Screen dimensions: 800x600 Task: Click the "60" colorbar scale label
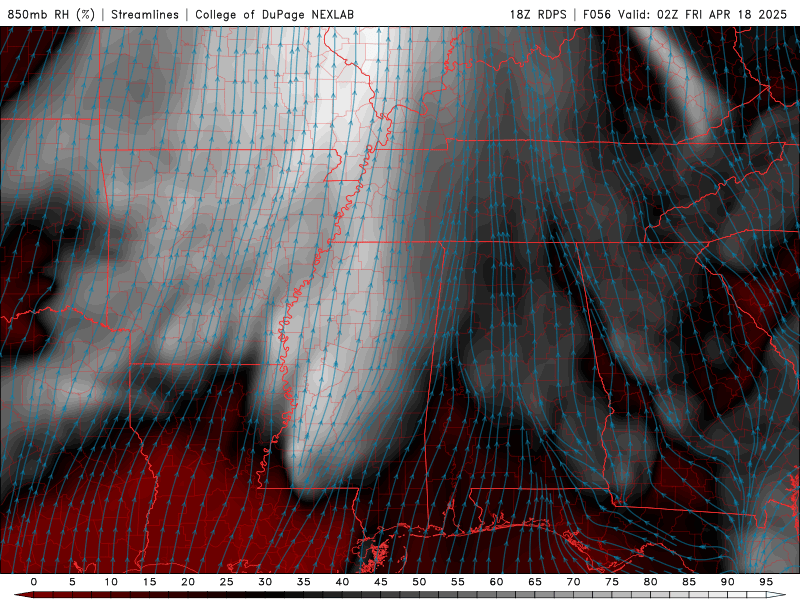tap(496, 582)
